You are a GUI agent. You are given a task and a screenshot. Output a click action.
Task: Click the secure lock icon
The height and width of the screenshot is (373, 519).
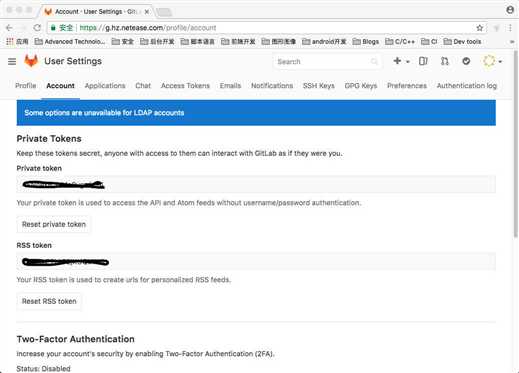53,28
